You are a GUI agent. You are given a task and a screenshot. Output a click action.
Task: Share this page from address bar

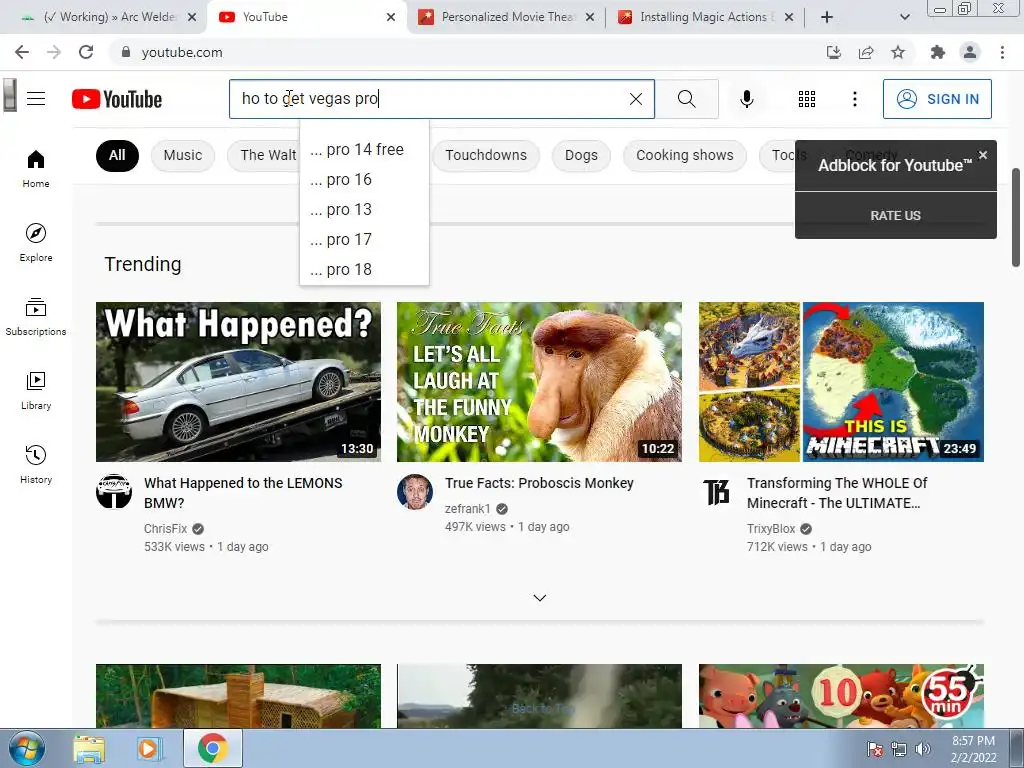(x=866, y=52)
